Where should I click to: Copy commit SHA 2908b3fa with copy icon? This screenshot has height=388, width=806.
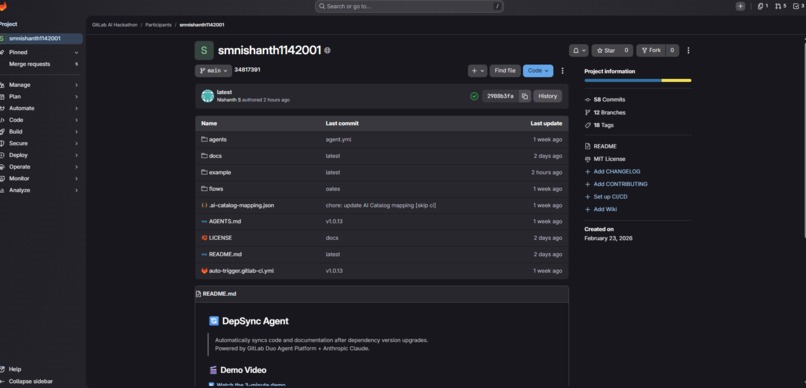tap(525, 96)
